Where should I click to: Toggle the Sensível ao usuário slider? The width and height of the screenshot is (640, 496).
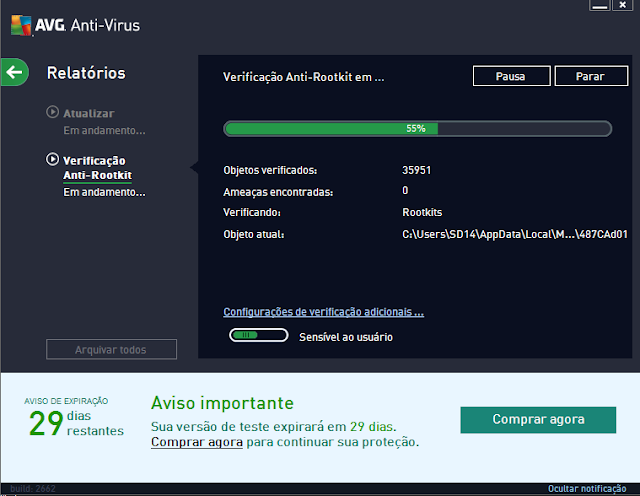tap(259, 336)
